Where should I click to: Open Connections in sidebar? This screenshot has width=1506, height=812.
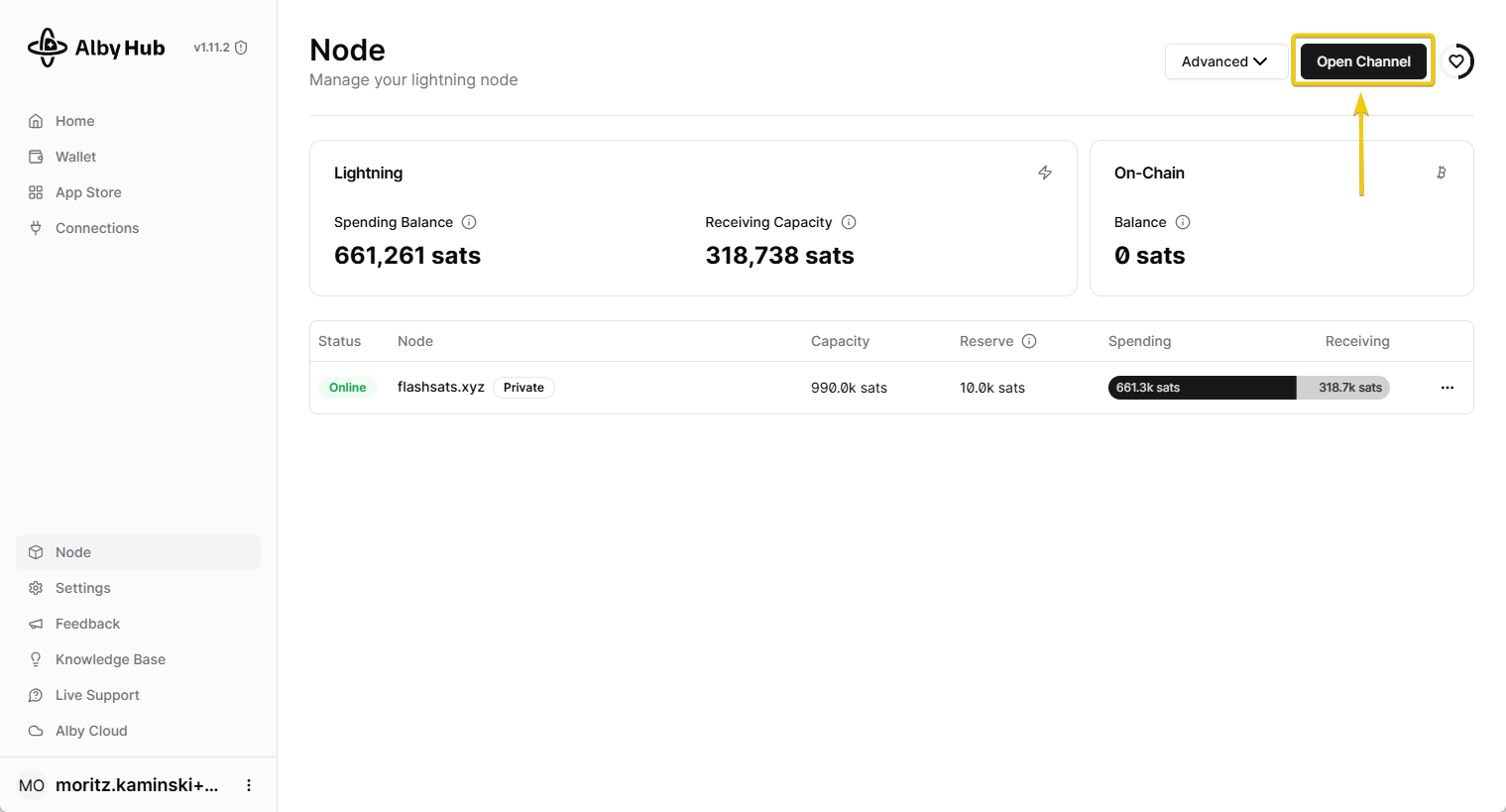pos(97,228)
